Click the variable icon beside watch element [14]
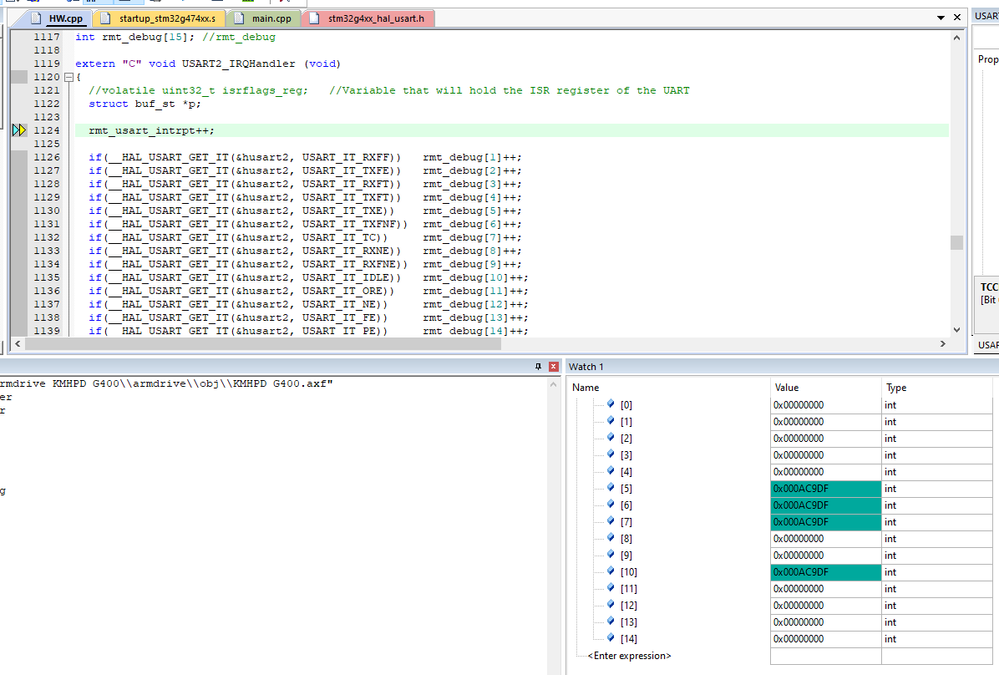Viewport: 999px width, 675px height. click(610, 638)
